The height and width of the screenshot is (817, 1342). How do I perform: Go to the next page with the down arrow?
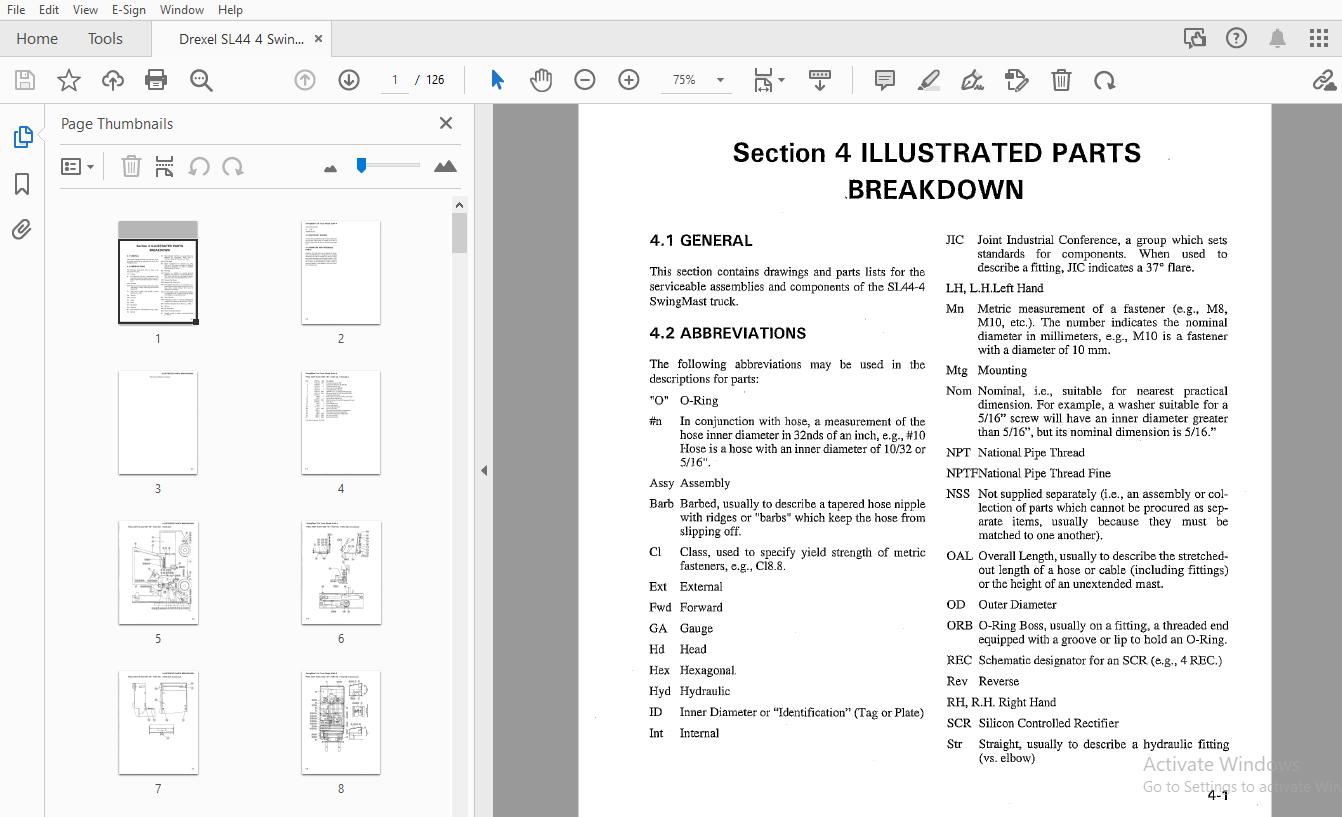pyautogui.click(x=349, y=80)
